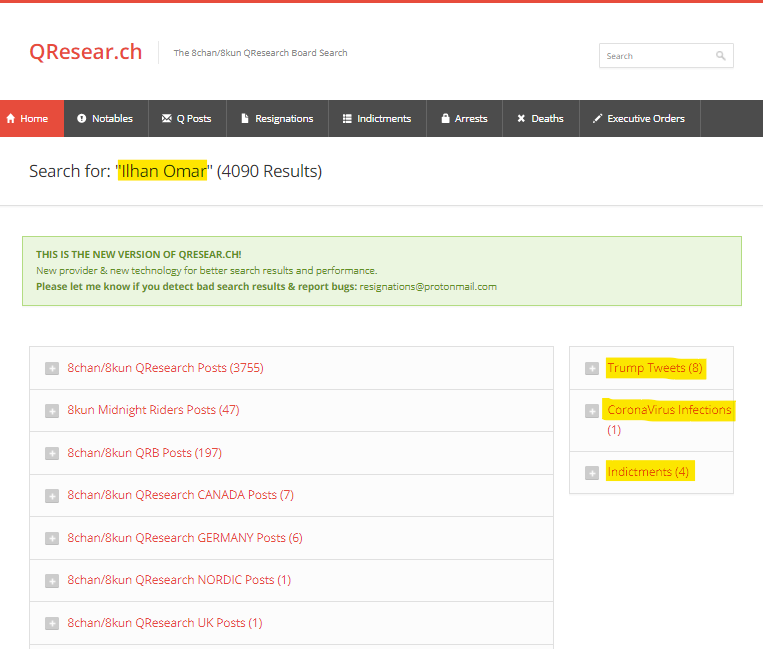The height and width of the screenshot is (649, 763).
Task: Click the Resignations document icon
Action: click(x=245, y=118)
